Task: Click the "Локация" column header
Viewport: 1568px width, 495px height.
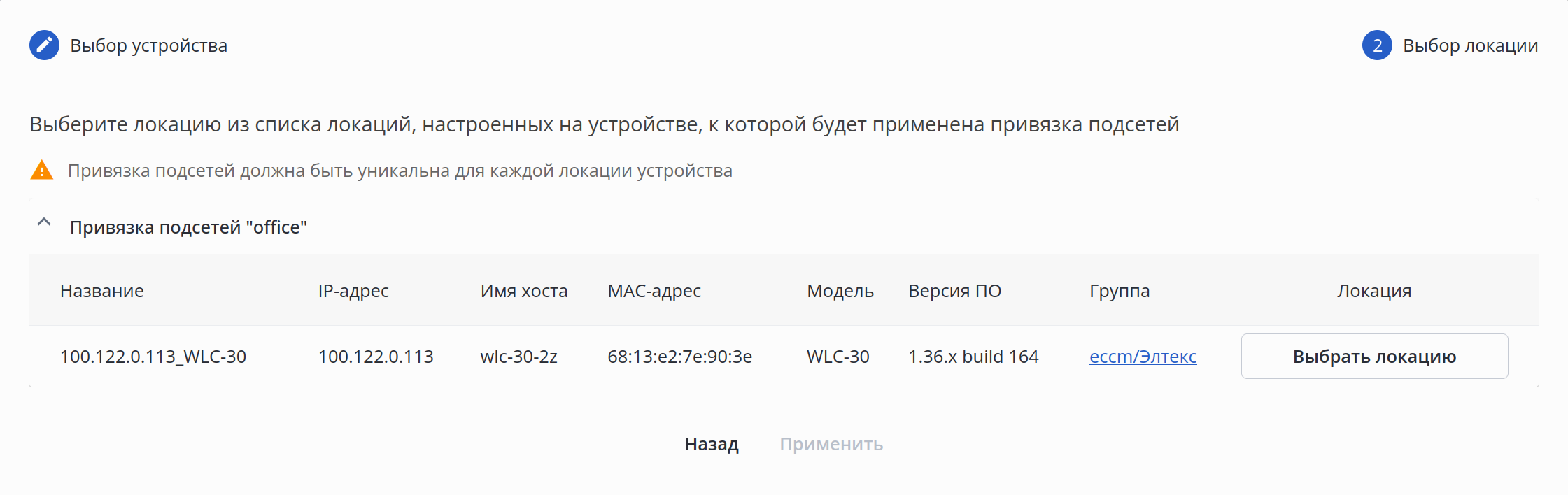Action: [1374, 291]
